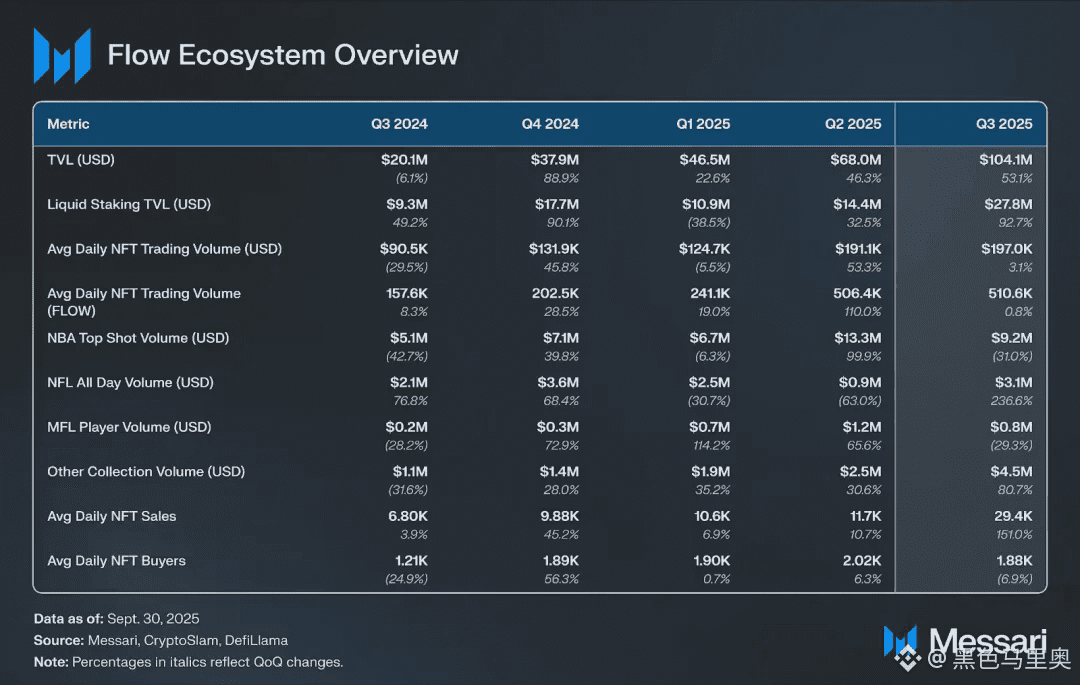Viewport: 1080px width, 685px height.
Task: Click the Messari logo in the footer
Action: [900, 642]
